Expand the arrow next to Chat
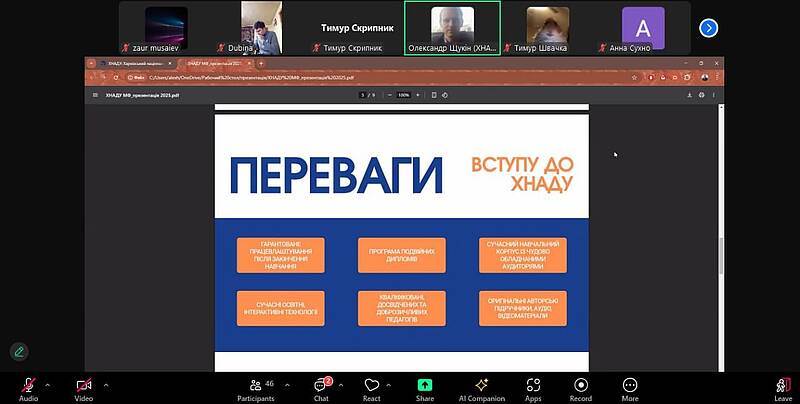Viewport: 800px width, 404px height. pyautogui.click(x=341, y=385)
